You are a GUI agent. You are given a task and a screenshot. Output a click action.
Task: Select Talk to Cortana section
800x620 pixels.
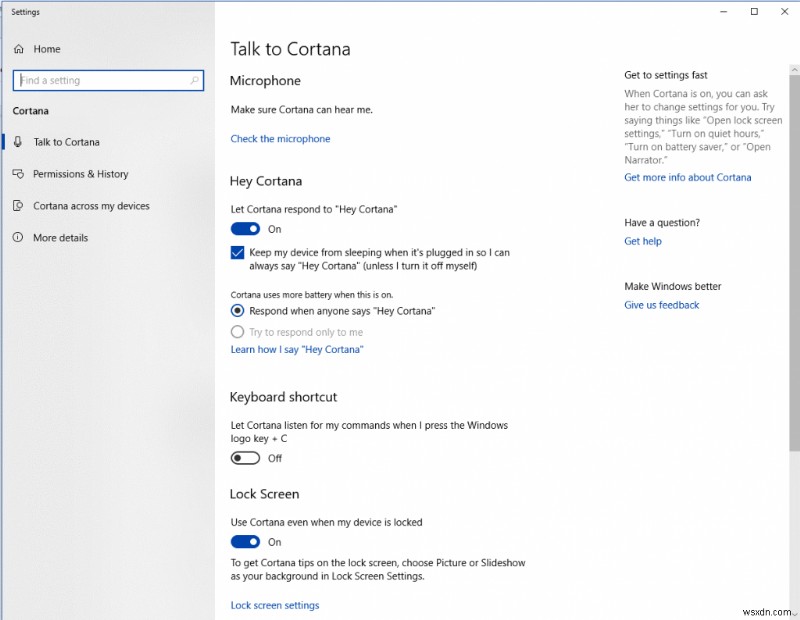point(66,142)
